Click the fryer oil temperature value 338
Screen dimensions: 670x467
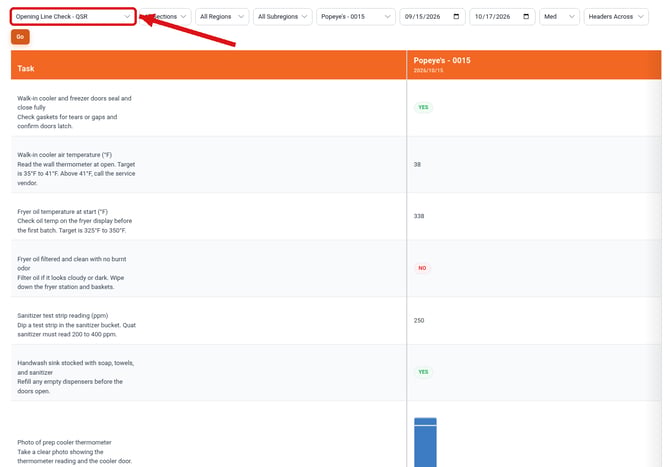tap(419, 216)
